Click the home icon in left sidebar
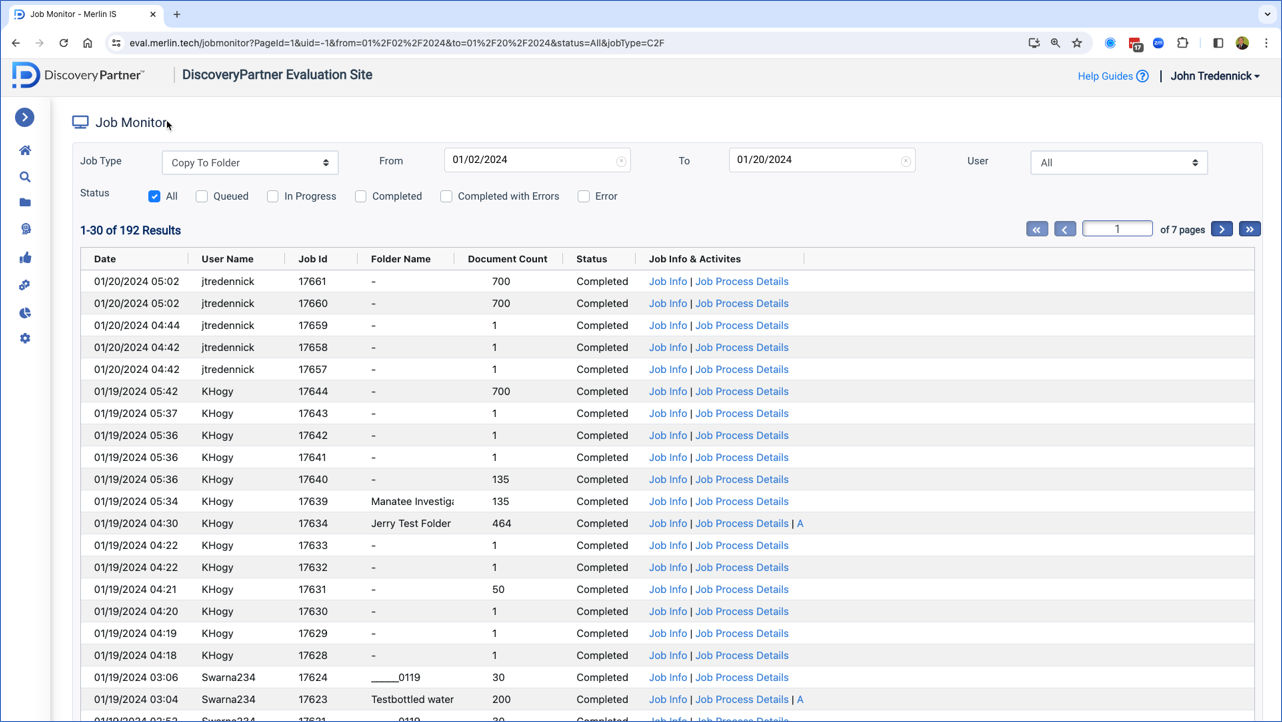Screen dimensions: 1282x722 click(x=25, y=150)
